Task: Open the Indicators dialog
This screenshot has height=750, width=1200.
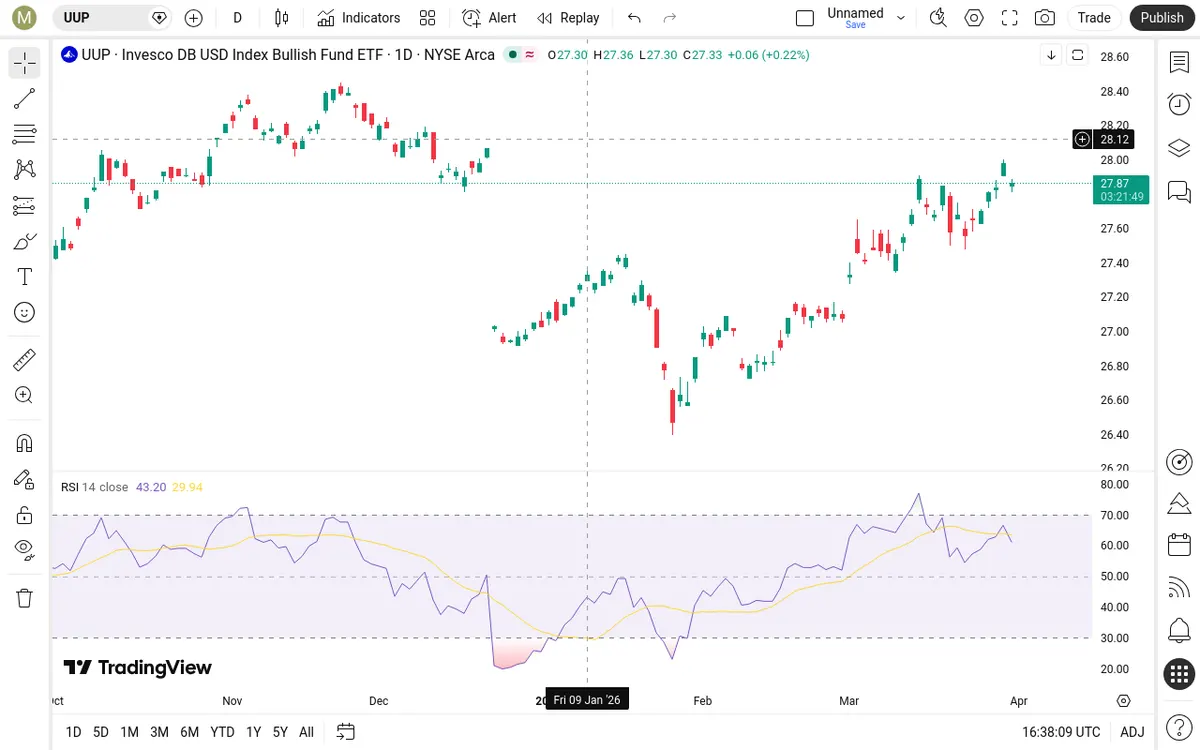Action: pyautogui.click(x=359, y=18)
